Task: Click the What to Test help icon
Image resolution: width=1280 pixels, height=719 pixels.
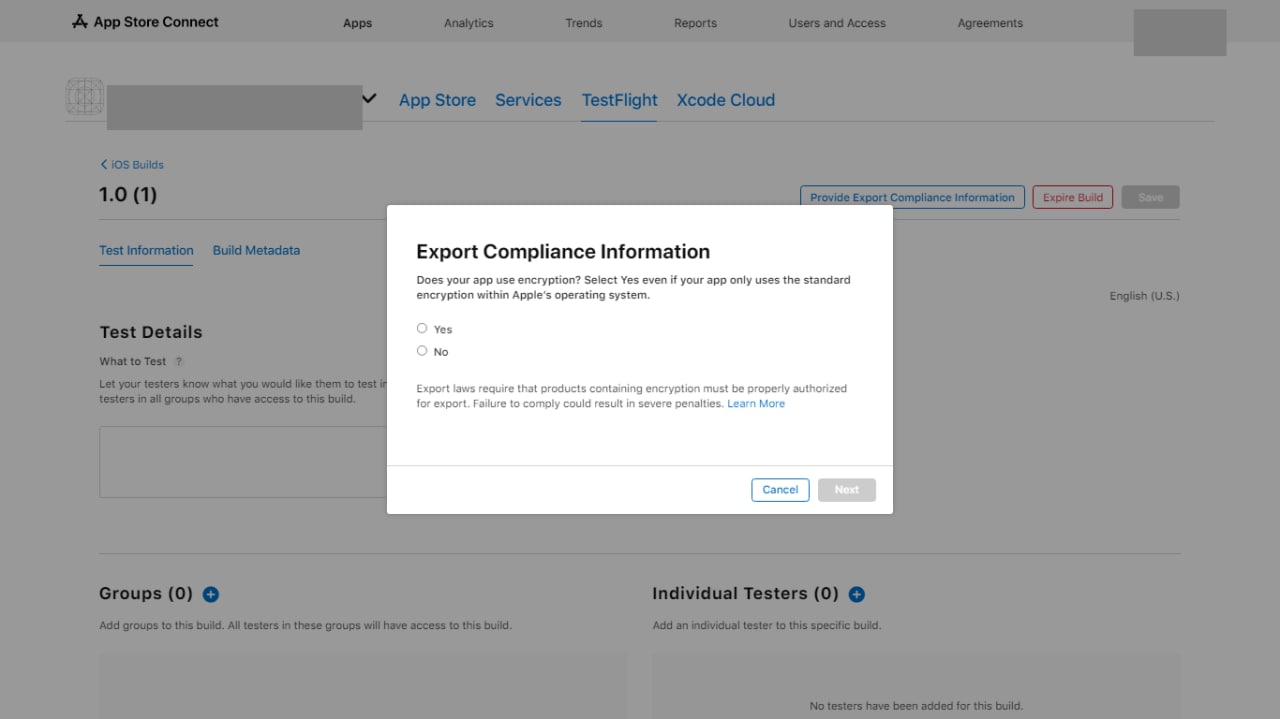Action: click(x=179, y=361)
